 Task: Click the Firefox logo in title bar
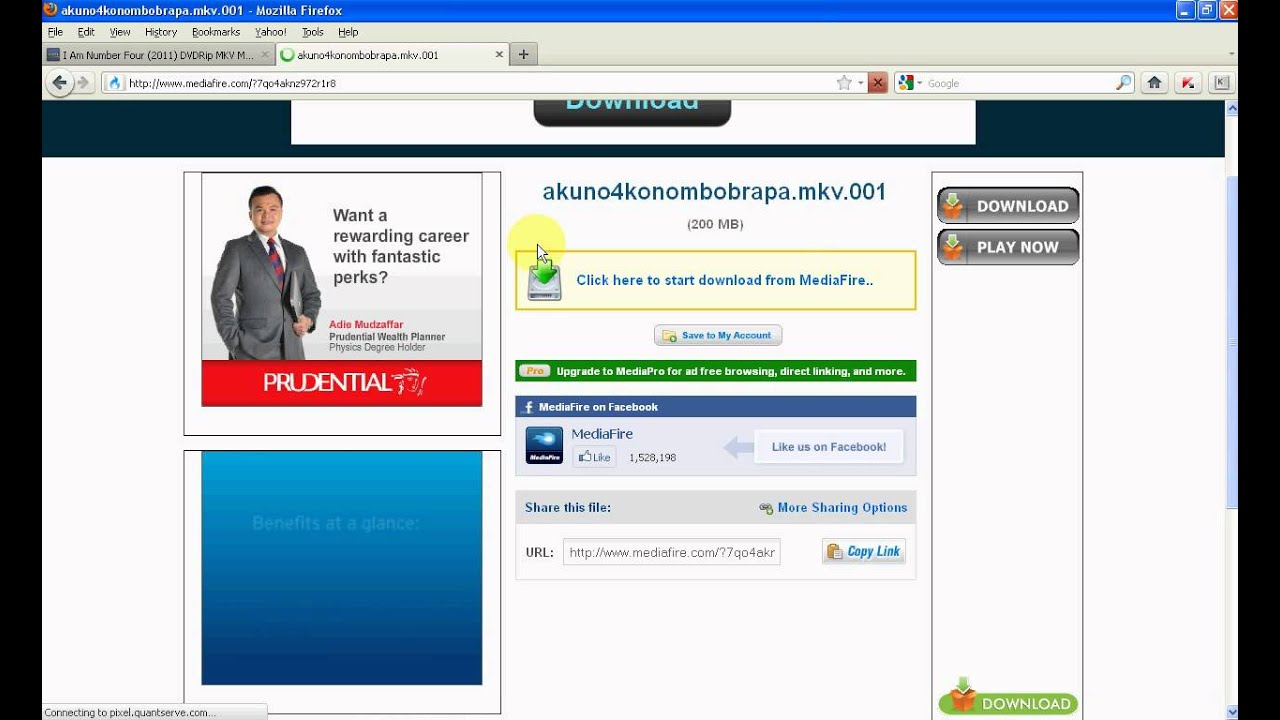[x=51, y=10]
